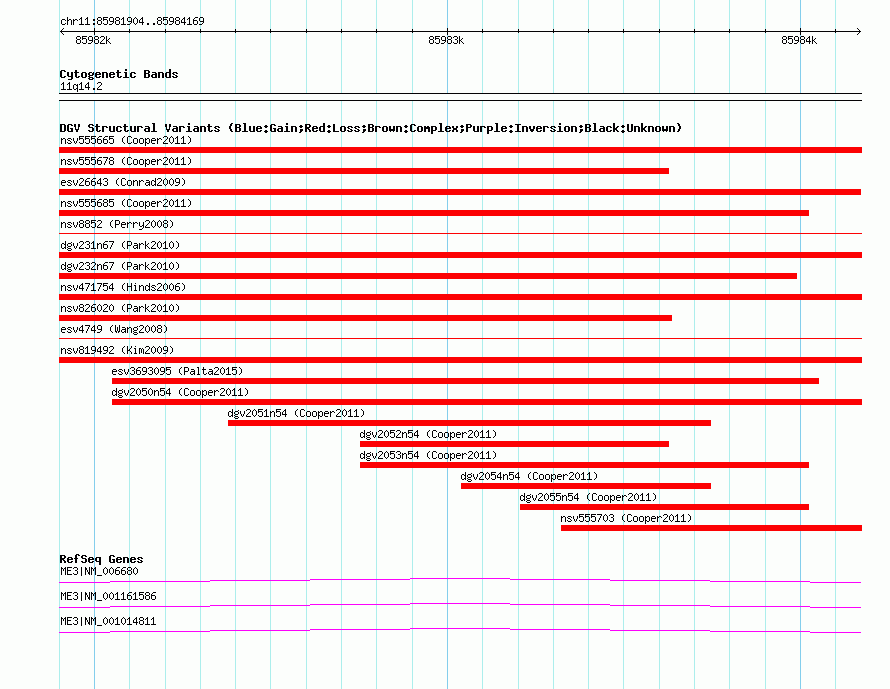Click the red bar under esv26643

[460, 192]
